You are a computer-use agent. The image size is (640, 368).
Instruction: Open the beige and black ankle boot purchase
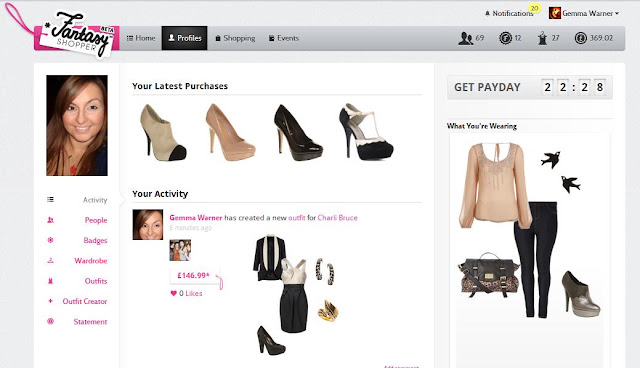163,132
